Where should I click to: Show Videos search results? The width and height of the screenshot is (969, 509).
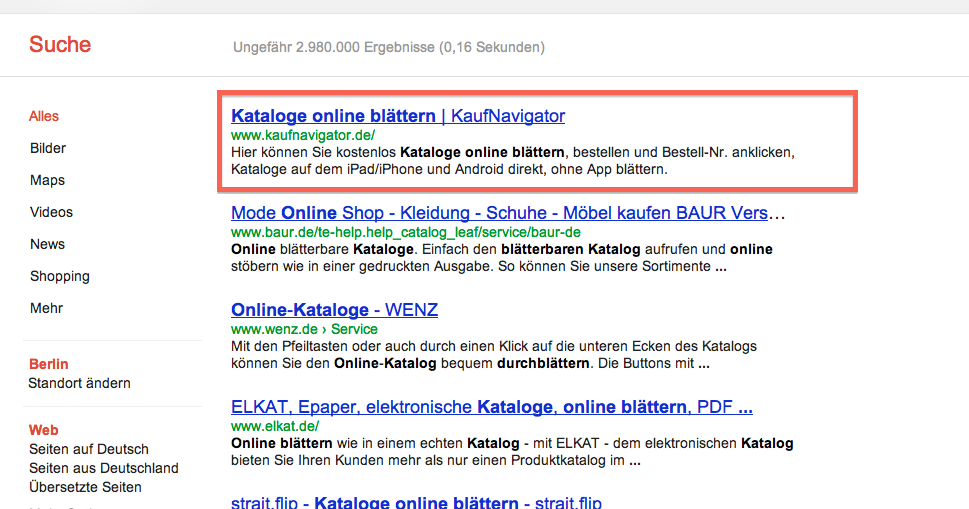51,212
